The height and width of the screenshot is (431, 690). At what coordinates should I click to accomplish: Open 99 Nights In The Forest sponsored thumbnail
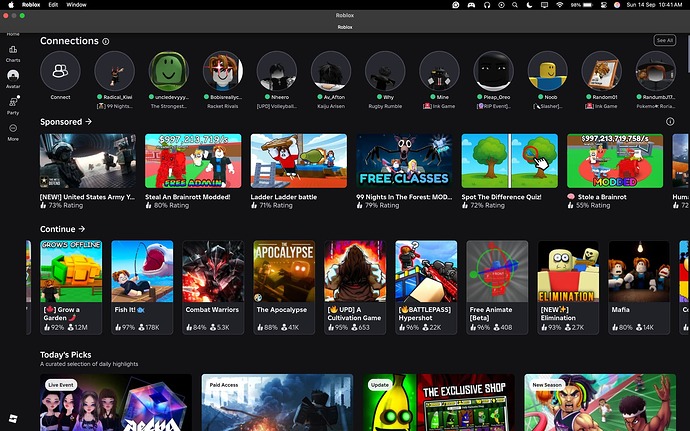tap(404, 161)
